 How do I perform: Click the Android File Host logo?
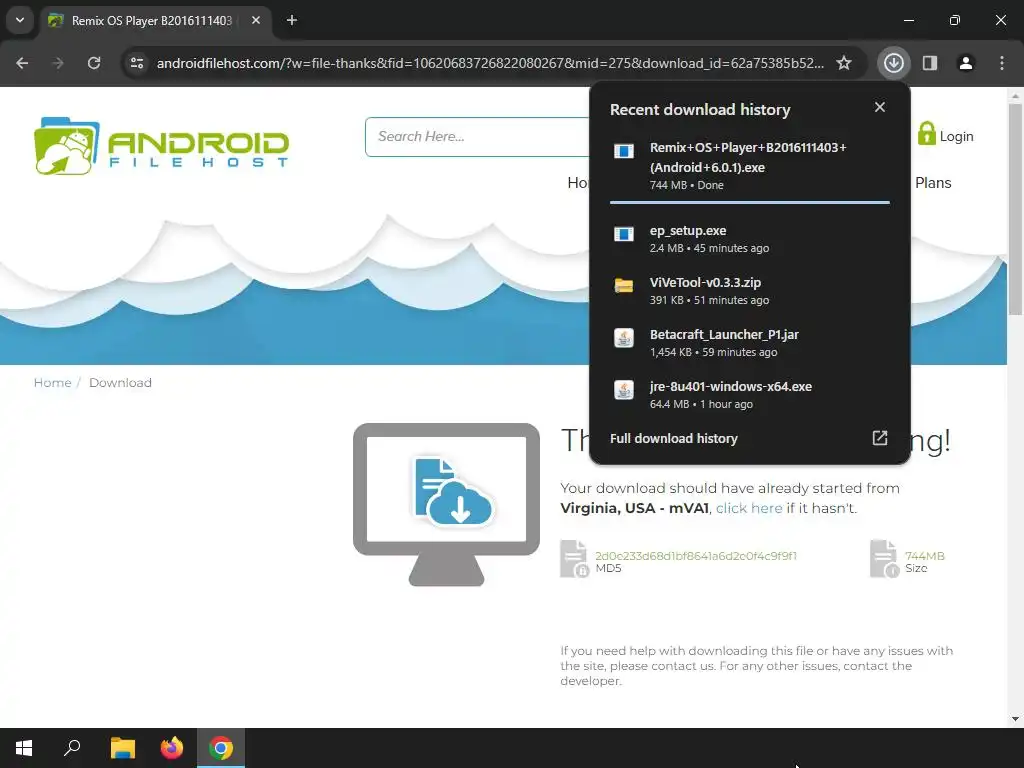(x=161, y=146)
